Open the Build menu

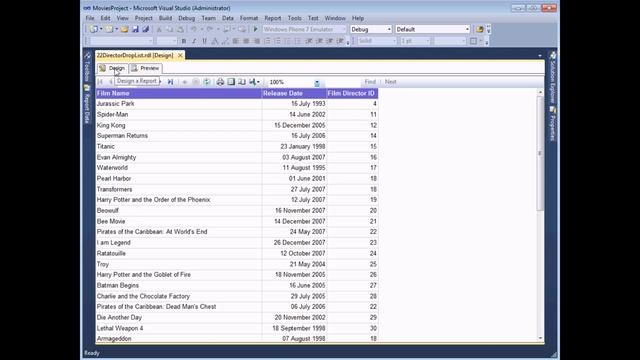[165, 18]
